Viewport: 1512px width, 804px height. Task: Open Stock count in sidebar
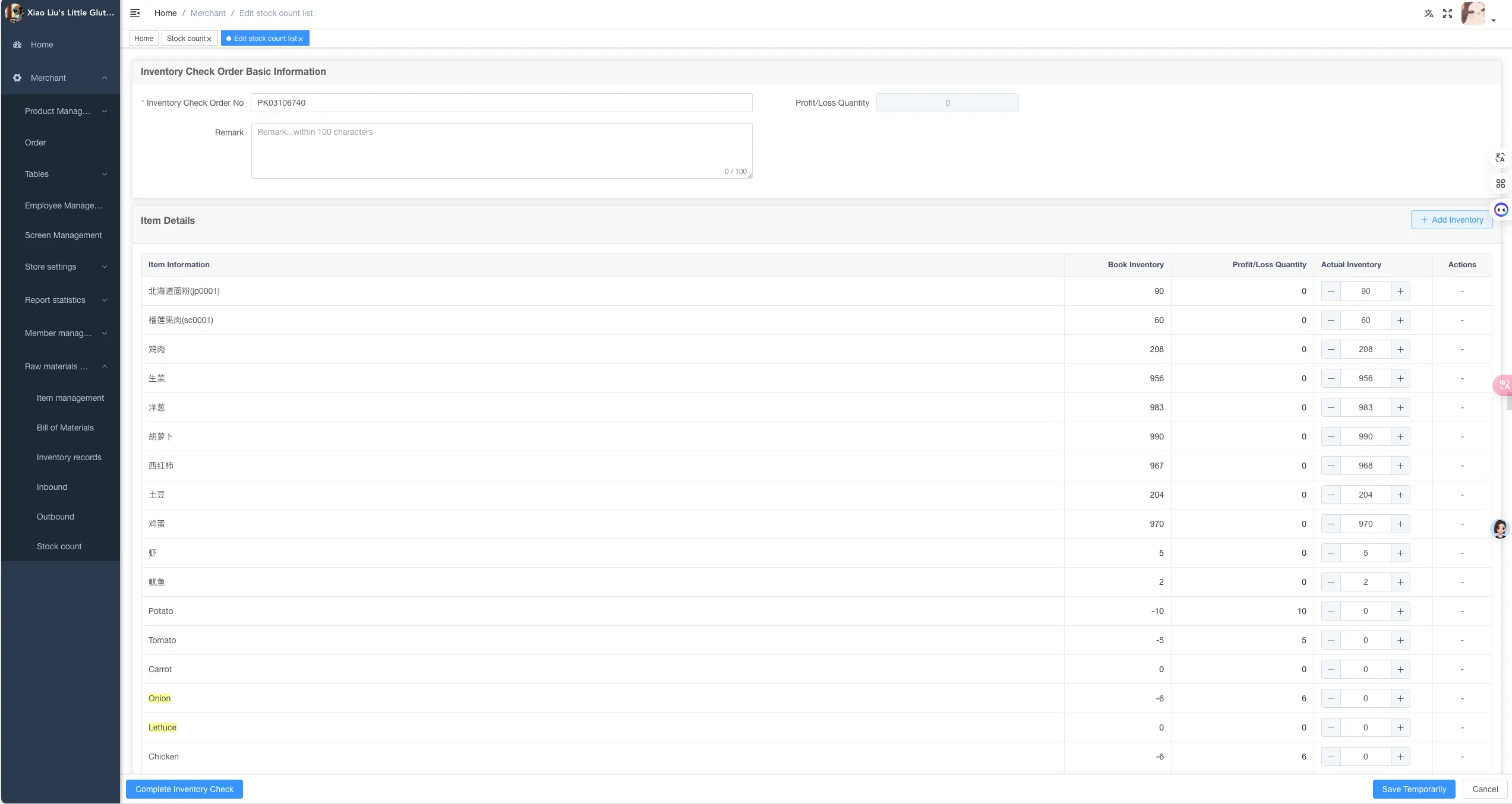[x=61, y=546]
